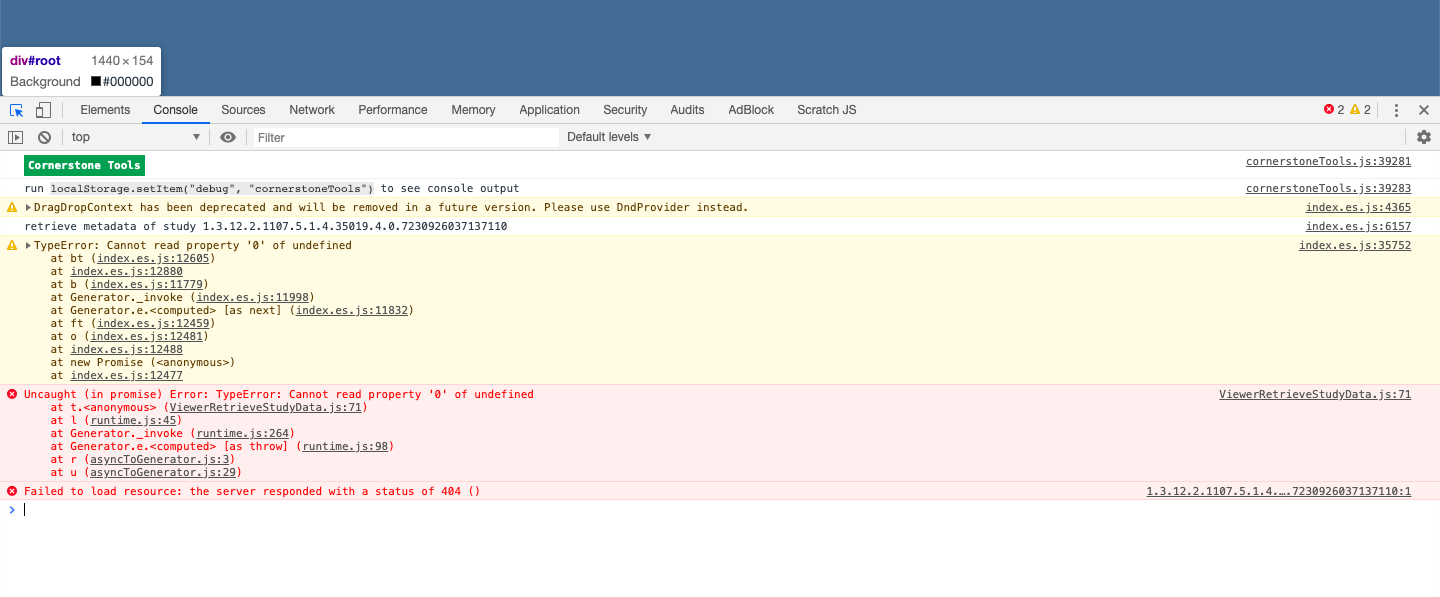Click the #000000 background color swatch

click(x=96, y=82)
